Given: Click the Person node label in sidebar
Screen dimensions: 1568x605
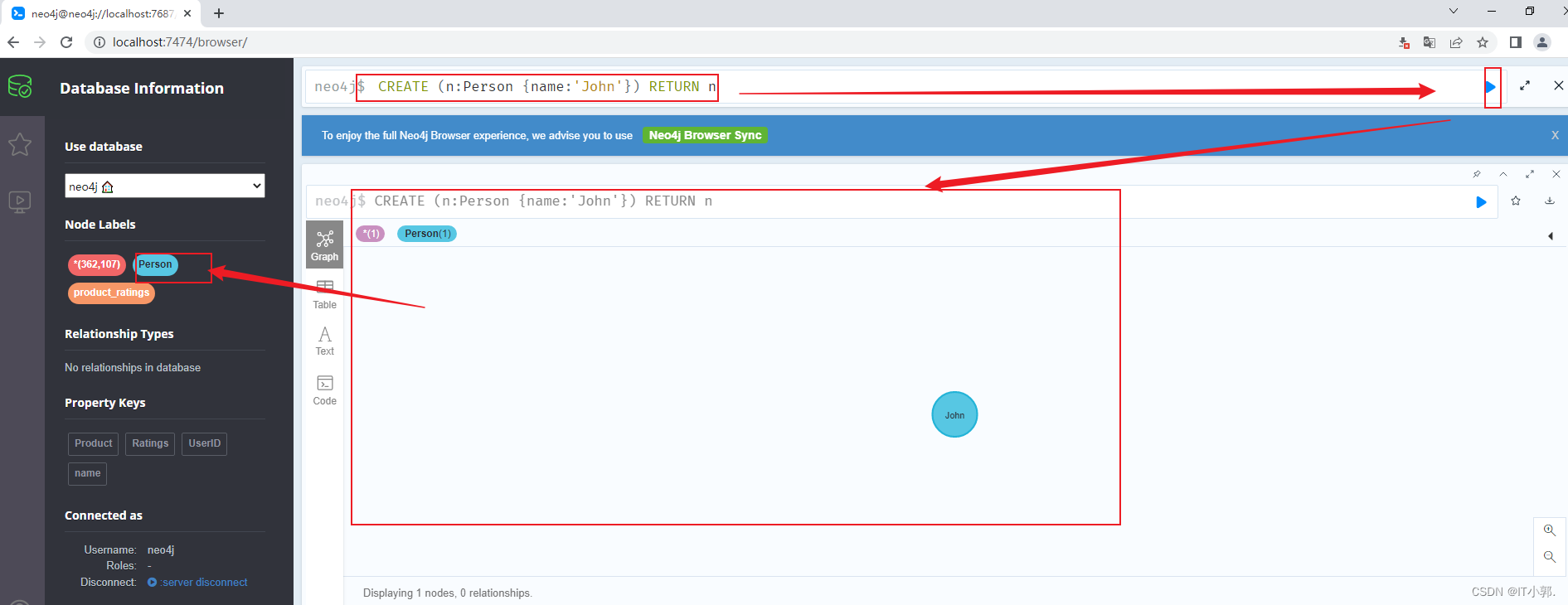Looking at the screenshot, I should [155, 264].
